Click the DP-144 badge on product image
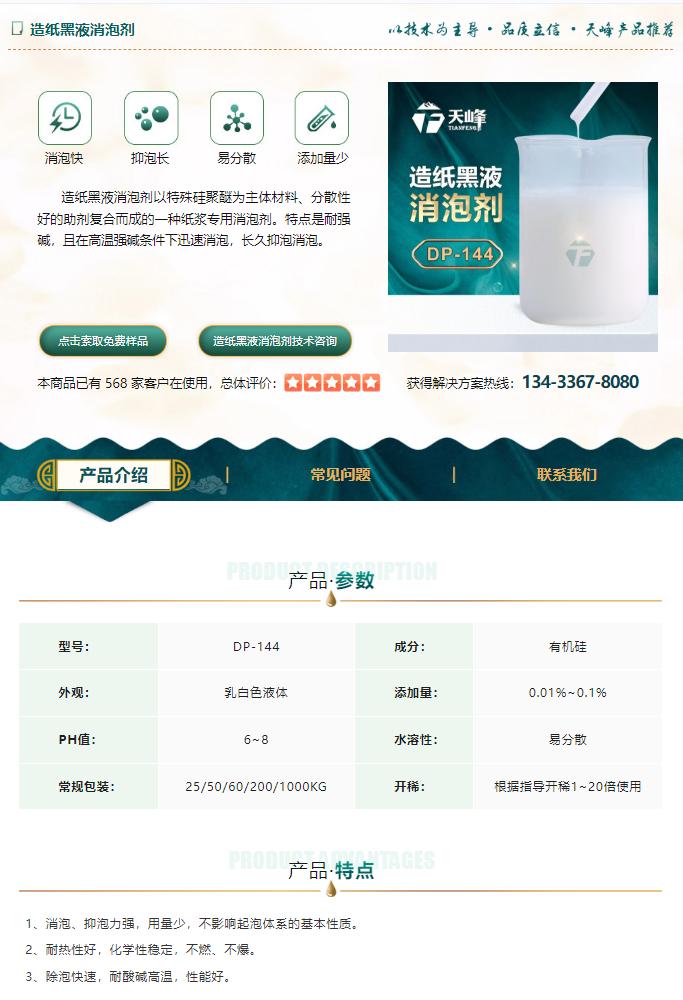 click(x=458, y=254)
